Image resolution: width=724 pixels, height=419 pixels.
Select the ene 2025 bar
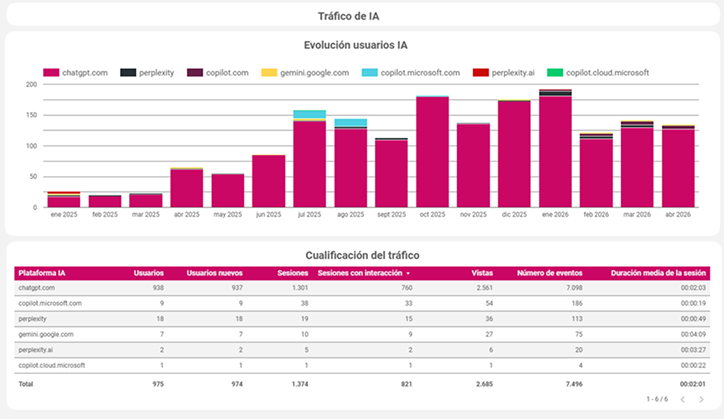click(64, 200)
